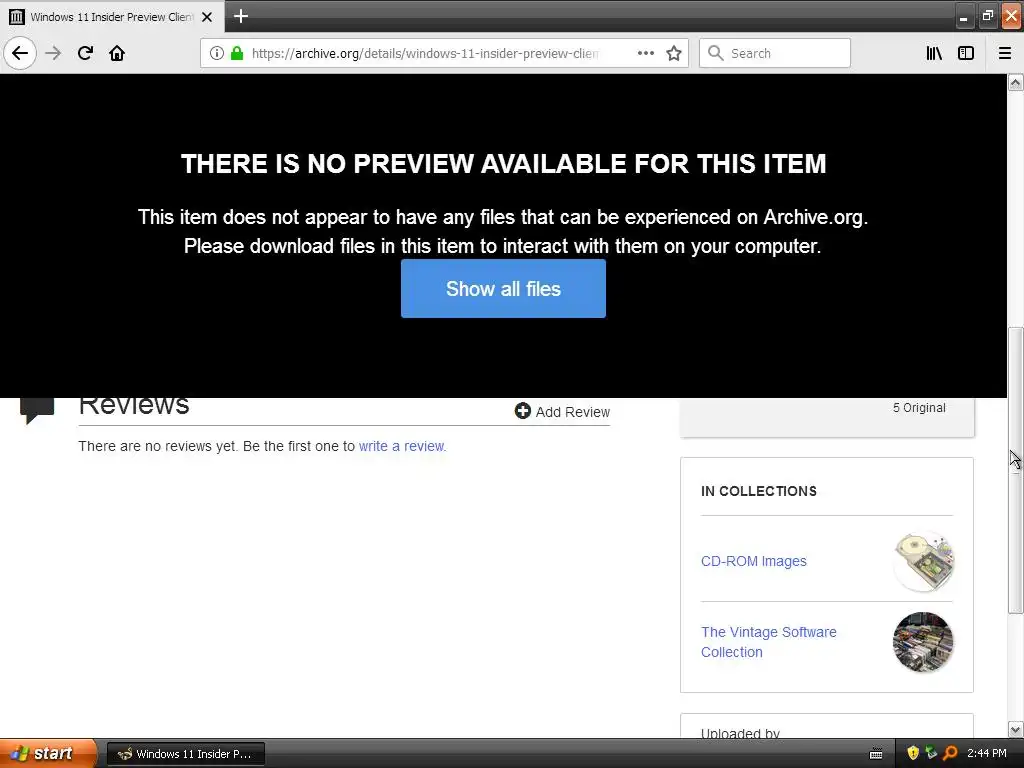The height and width of the screenshot is (768, 1024).
Task: Click the vertical scrollbar thumb
Action: pos(1015,469)
